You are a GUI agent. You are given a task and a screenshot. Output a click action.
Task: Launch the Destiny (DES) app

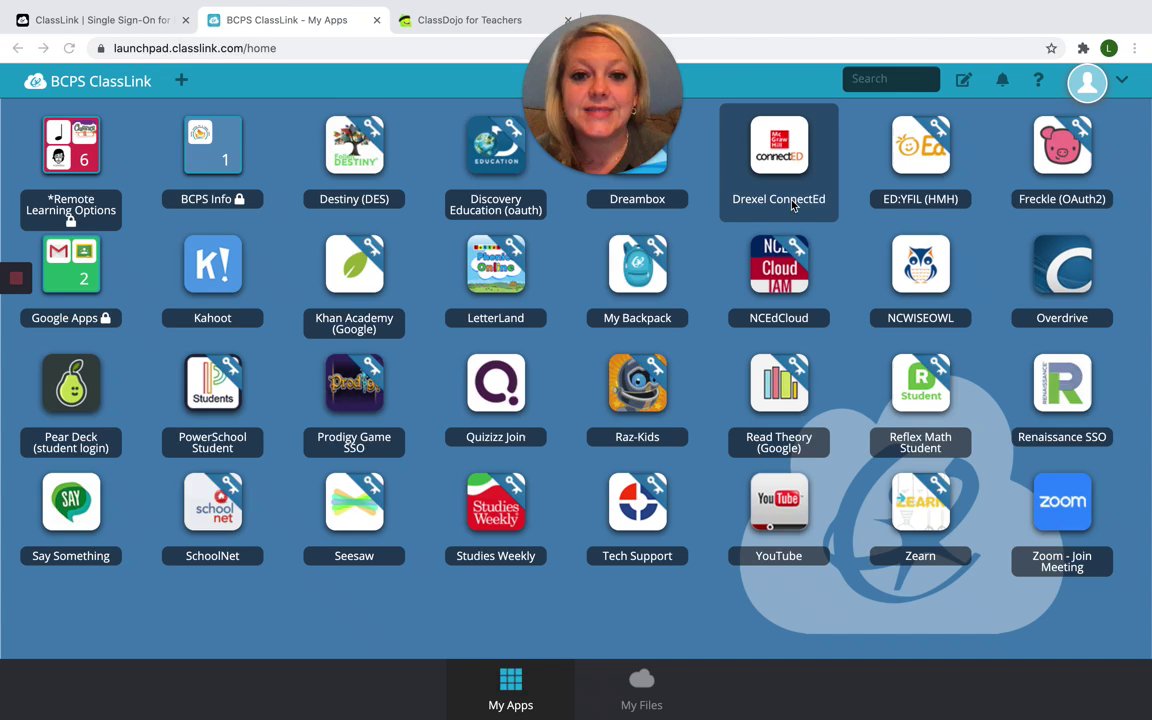[x=354, y=145]
